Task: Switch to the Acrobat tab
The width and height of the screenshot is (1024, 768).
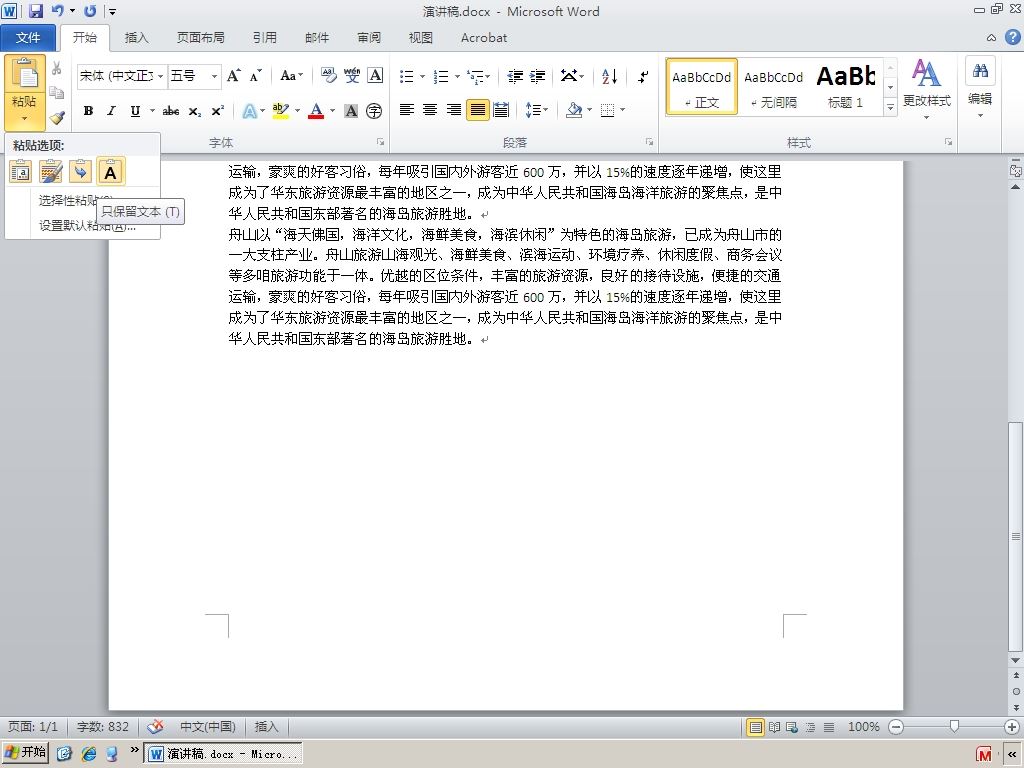Action: point(484,38)
